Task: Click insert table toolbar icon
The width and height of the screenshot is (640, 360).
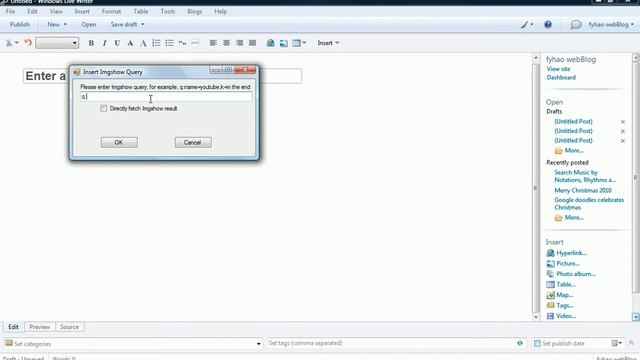Action: point(296,43)
